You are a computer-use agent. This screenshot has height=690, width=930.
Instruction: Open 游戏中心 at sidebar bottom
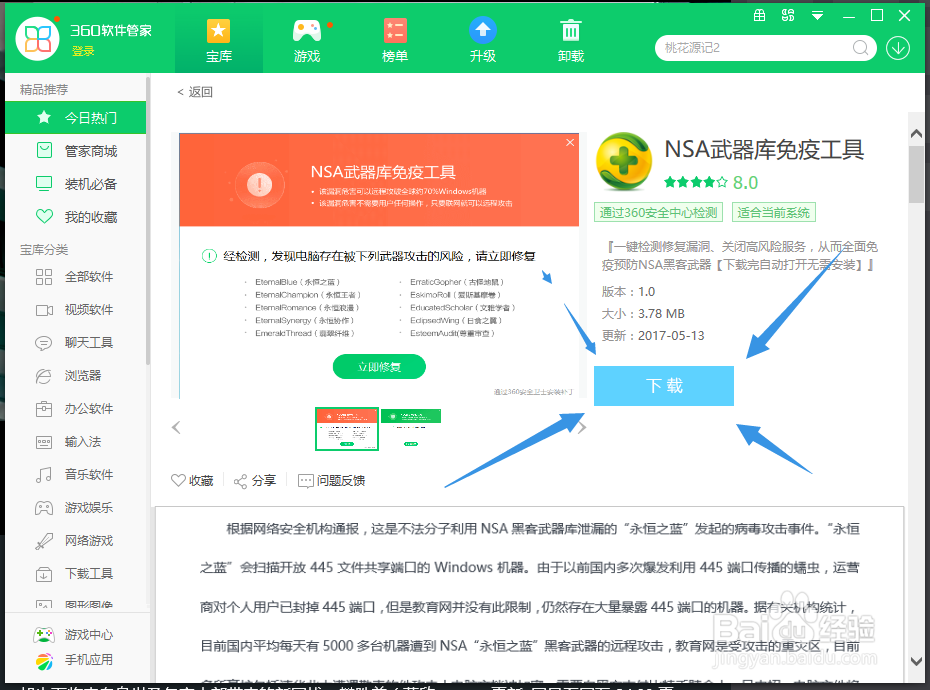point(74,635)
